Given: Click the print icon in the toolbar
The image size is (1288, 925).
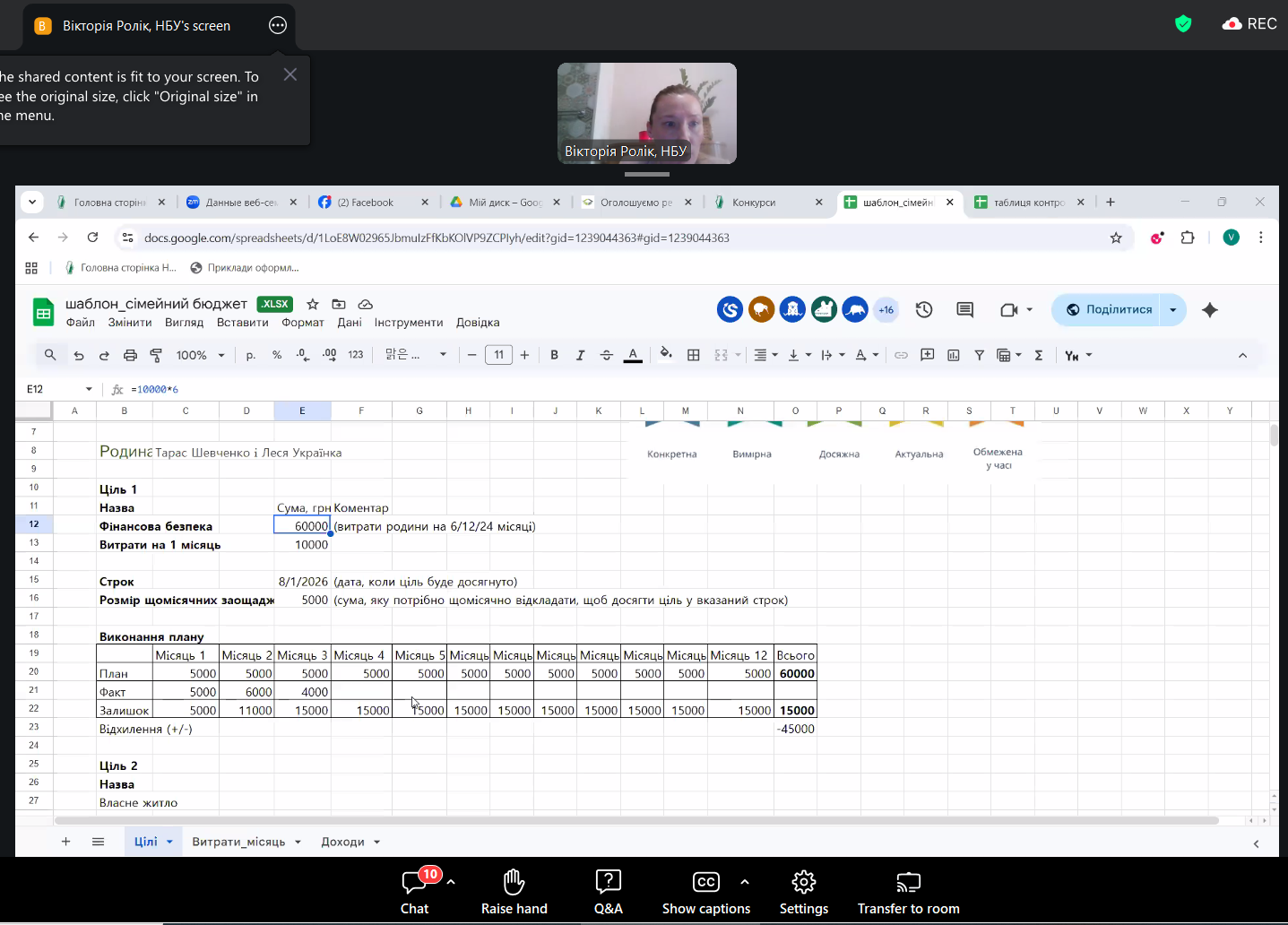Looking at the screenshot, I should click(130, 356).
